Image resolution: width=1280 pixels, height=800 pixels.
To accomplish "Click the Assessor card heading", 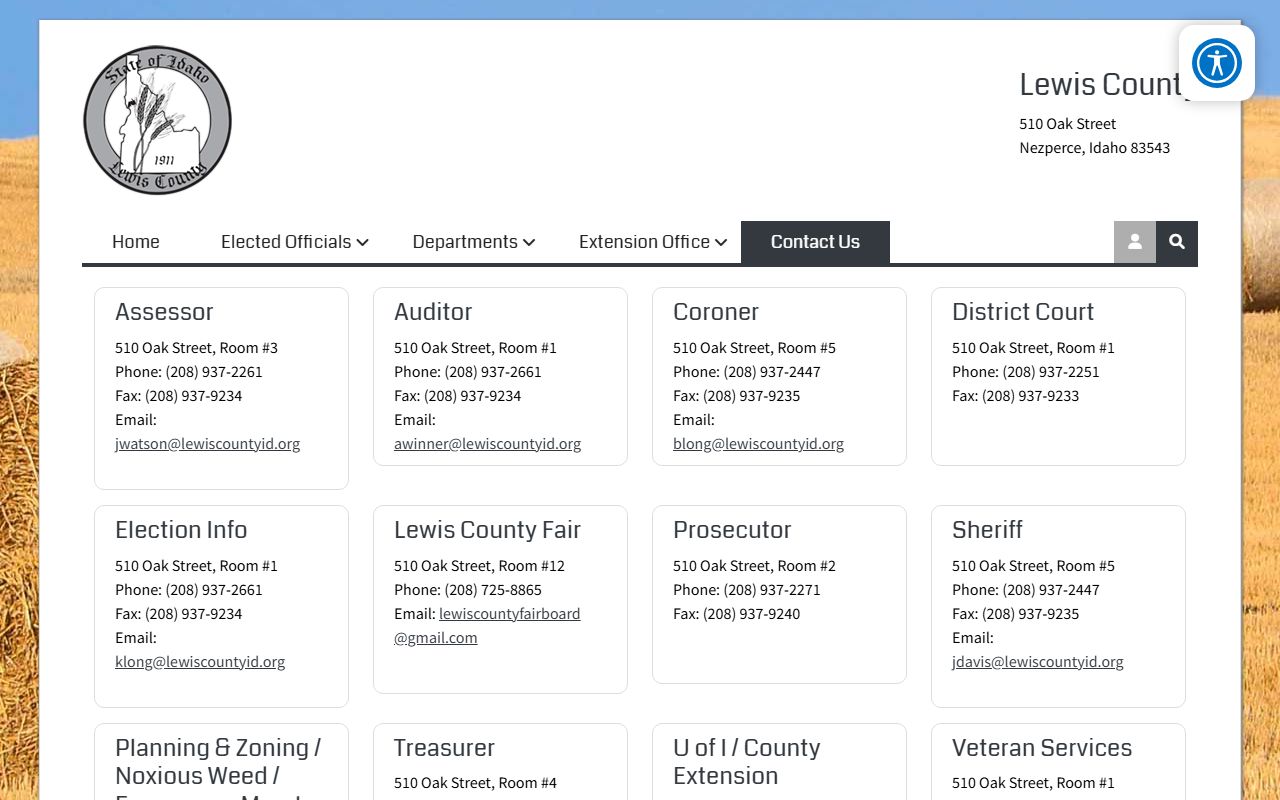I will [x=164, y=312].
